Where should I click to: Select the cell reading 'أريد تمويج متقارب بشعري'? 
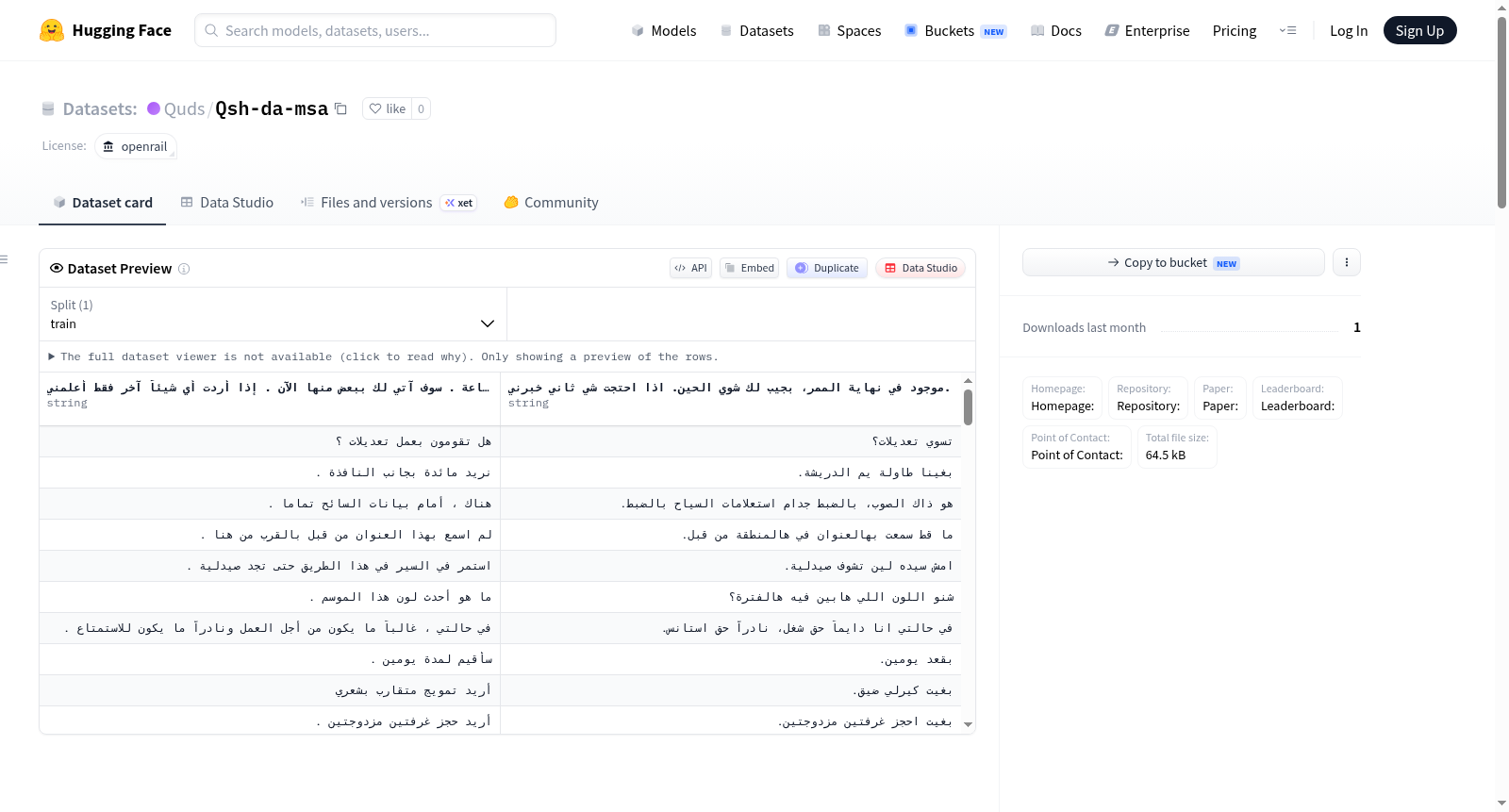pyautogui.click(x=270, y=690)
